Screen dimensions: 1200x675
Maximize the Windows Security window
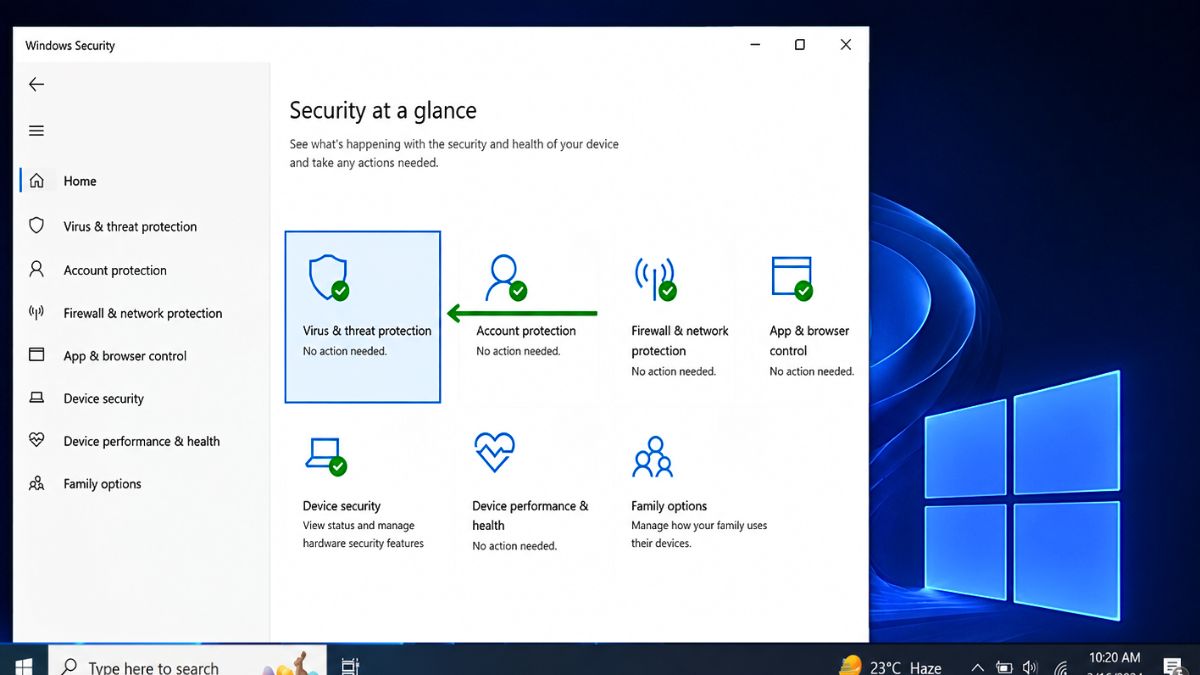click(x=800, y=45)
